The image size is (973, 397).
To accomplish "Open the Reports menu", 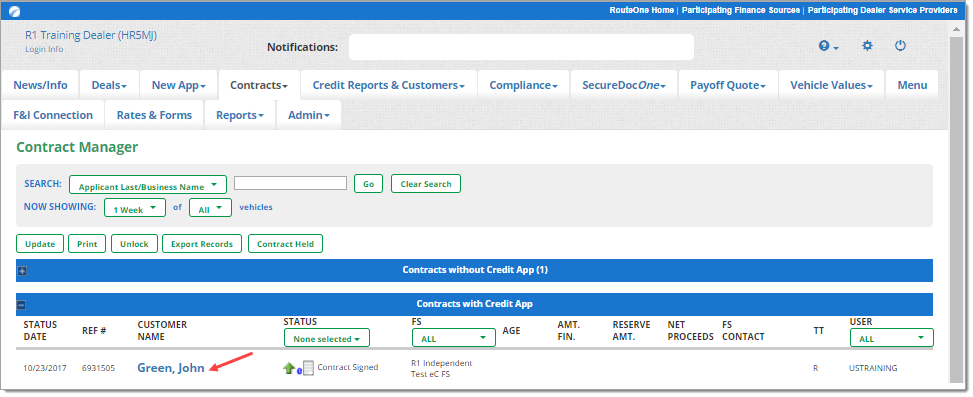I will (x=240, y=115).
